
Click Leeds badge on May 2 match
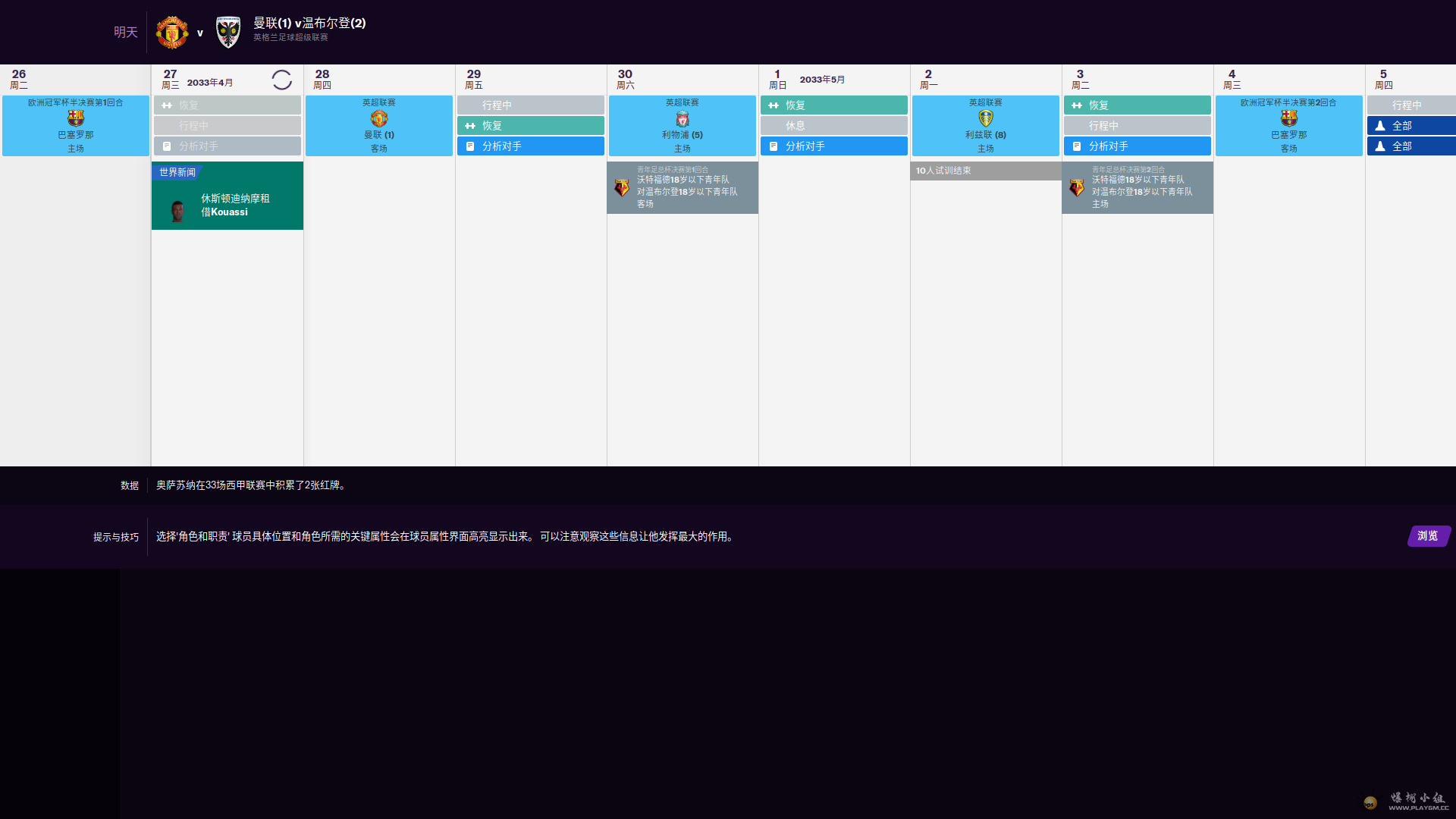[986, 118]
